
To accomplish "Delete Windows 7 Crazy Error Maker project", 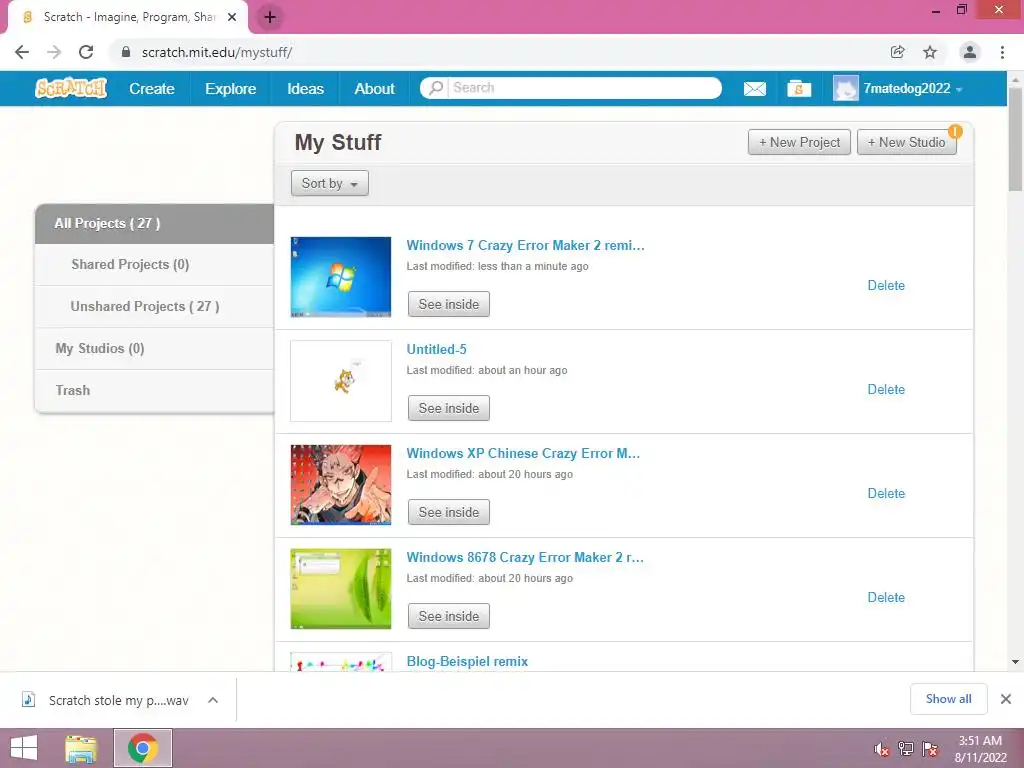I will click(x=886, y=285).
